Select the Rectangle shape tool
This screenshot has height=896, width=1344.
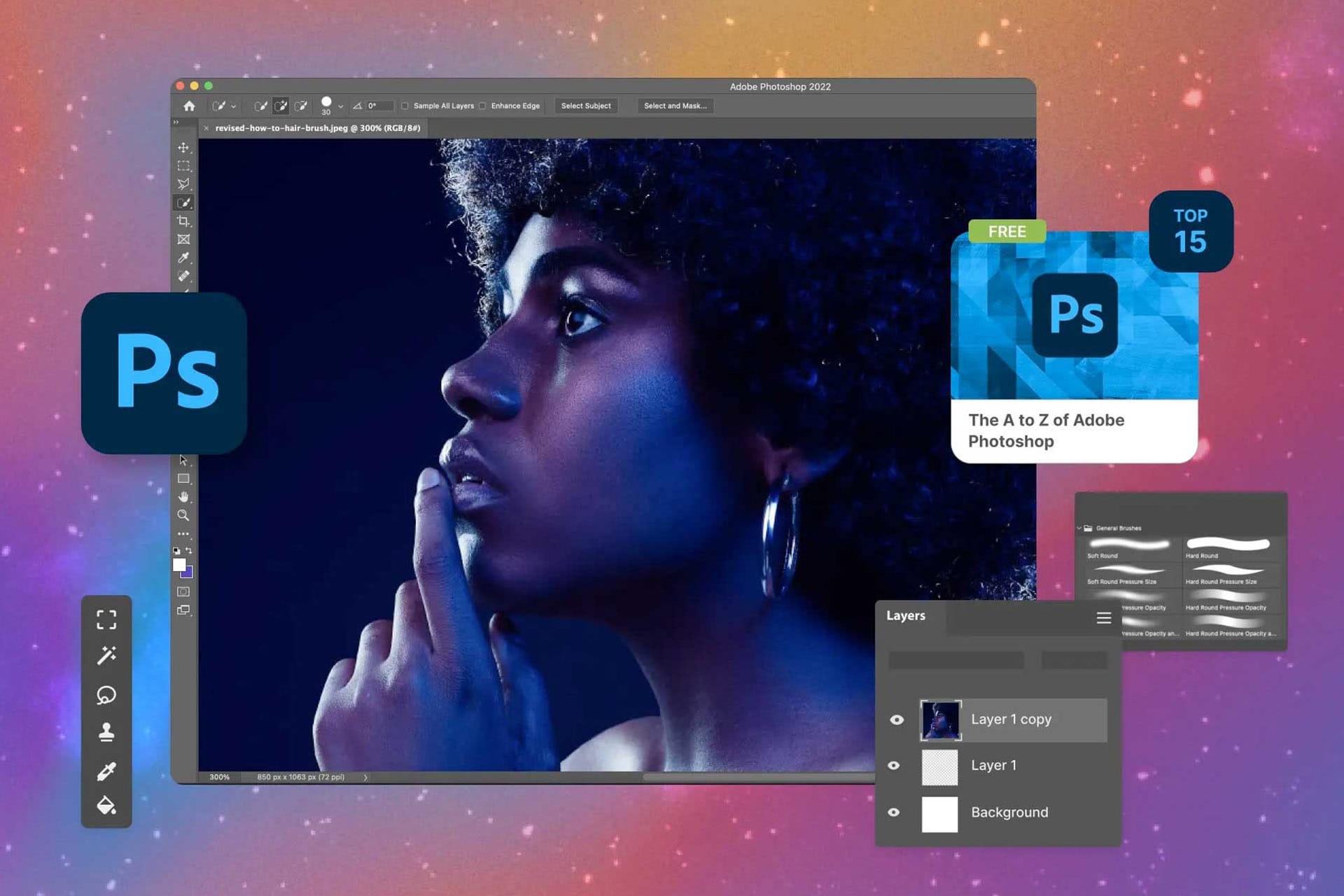(183, 479)
